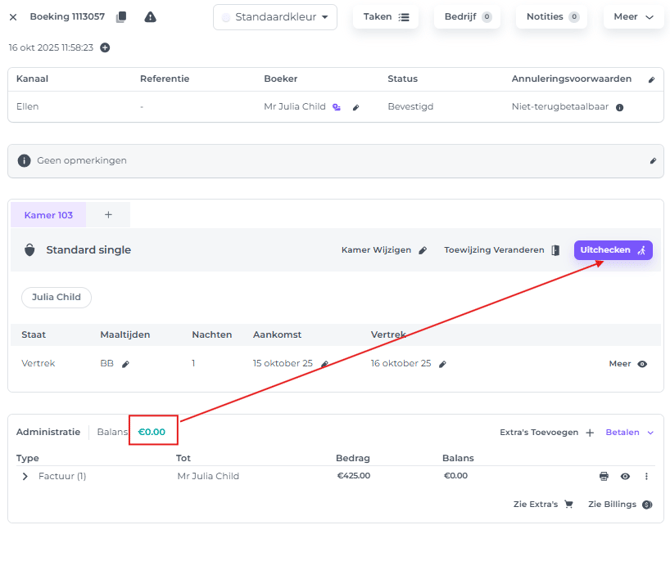Copy the booking number 1113057
The width and height of the screenshot is (670, 561).
(121, 17)
